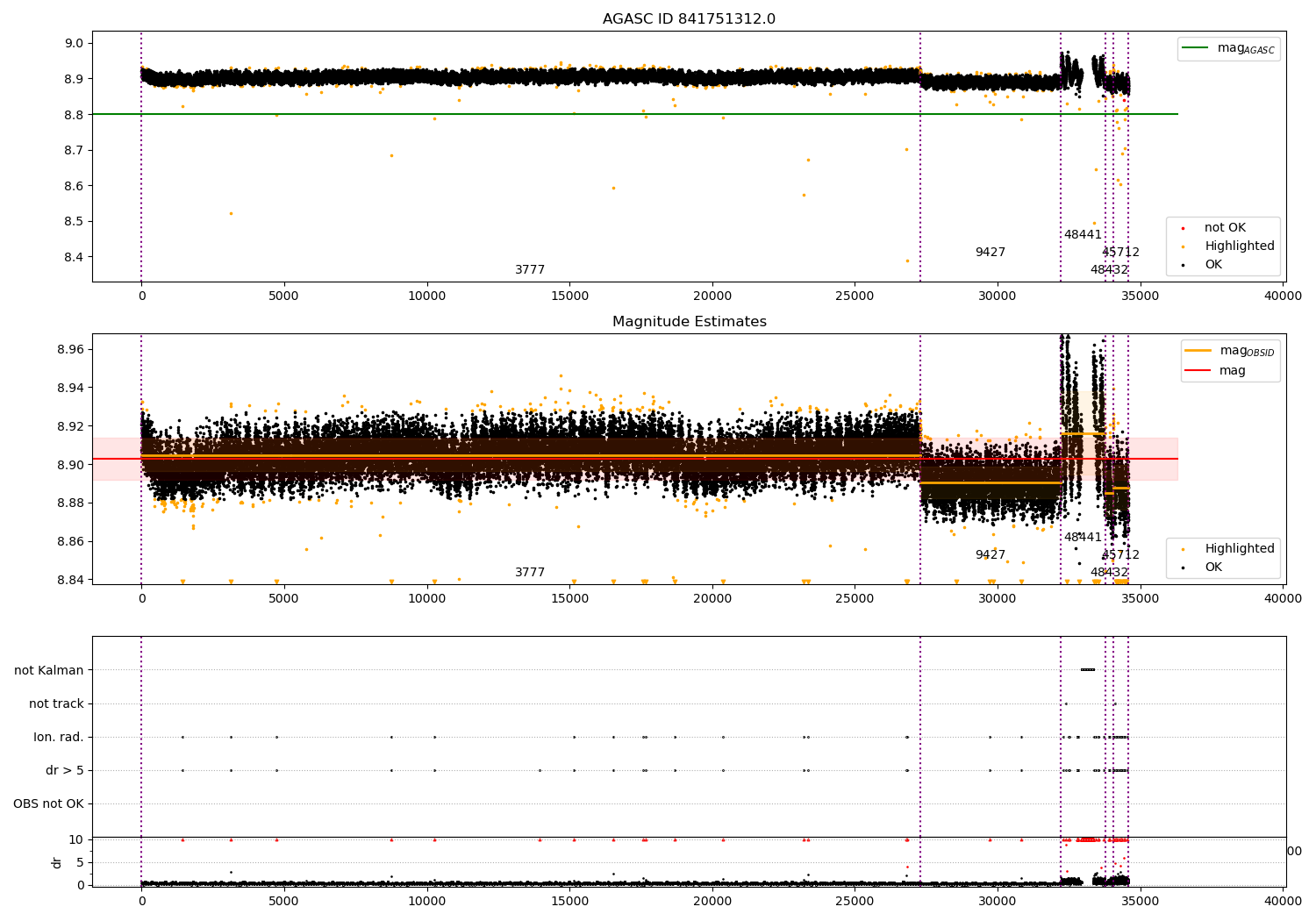Click the red line sample beside 'mag' legend entry
The image size is (1316, 921).
[x=1198, y=371]
